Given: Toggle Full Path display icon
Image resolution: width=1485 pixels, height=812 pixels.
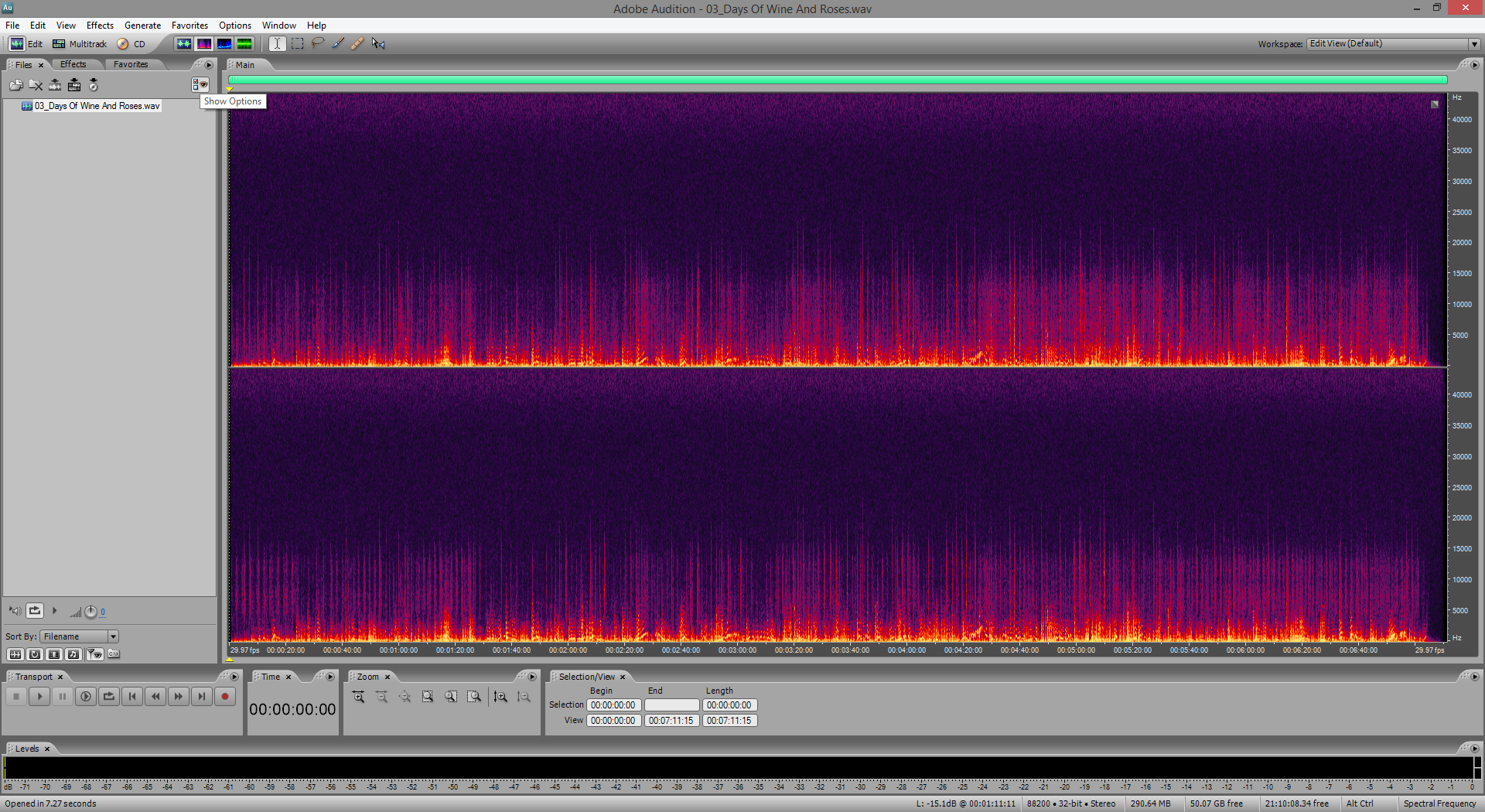Looking at the screenshot, I should 114,654.
